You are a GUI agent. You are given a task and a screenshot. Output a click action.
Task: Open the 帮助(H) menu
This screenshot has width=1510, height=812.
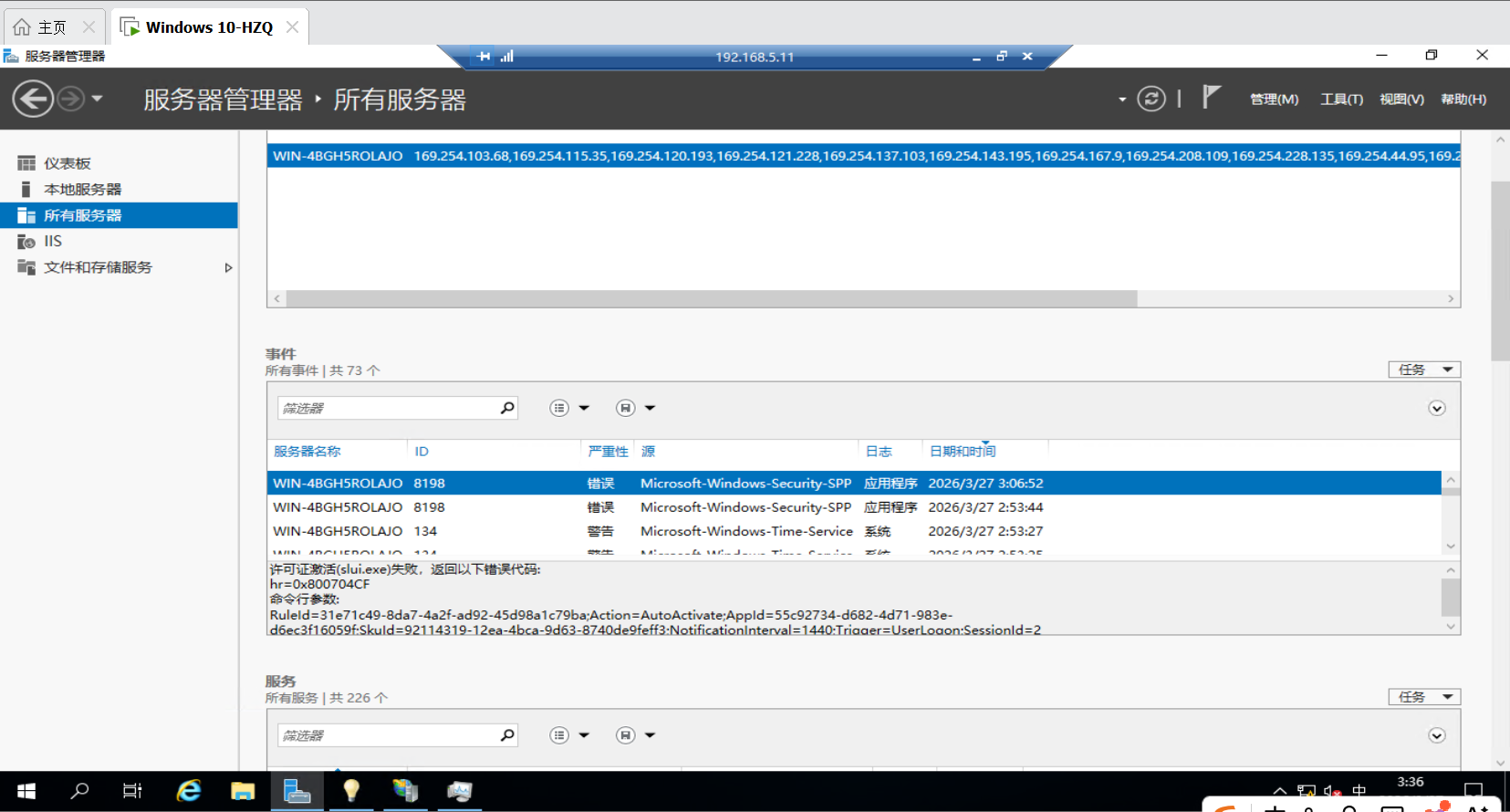(x=1463, y=99)
